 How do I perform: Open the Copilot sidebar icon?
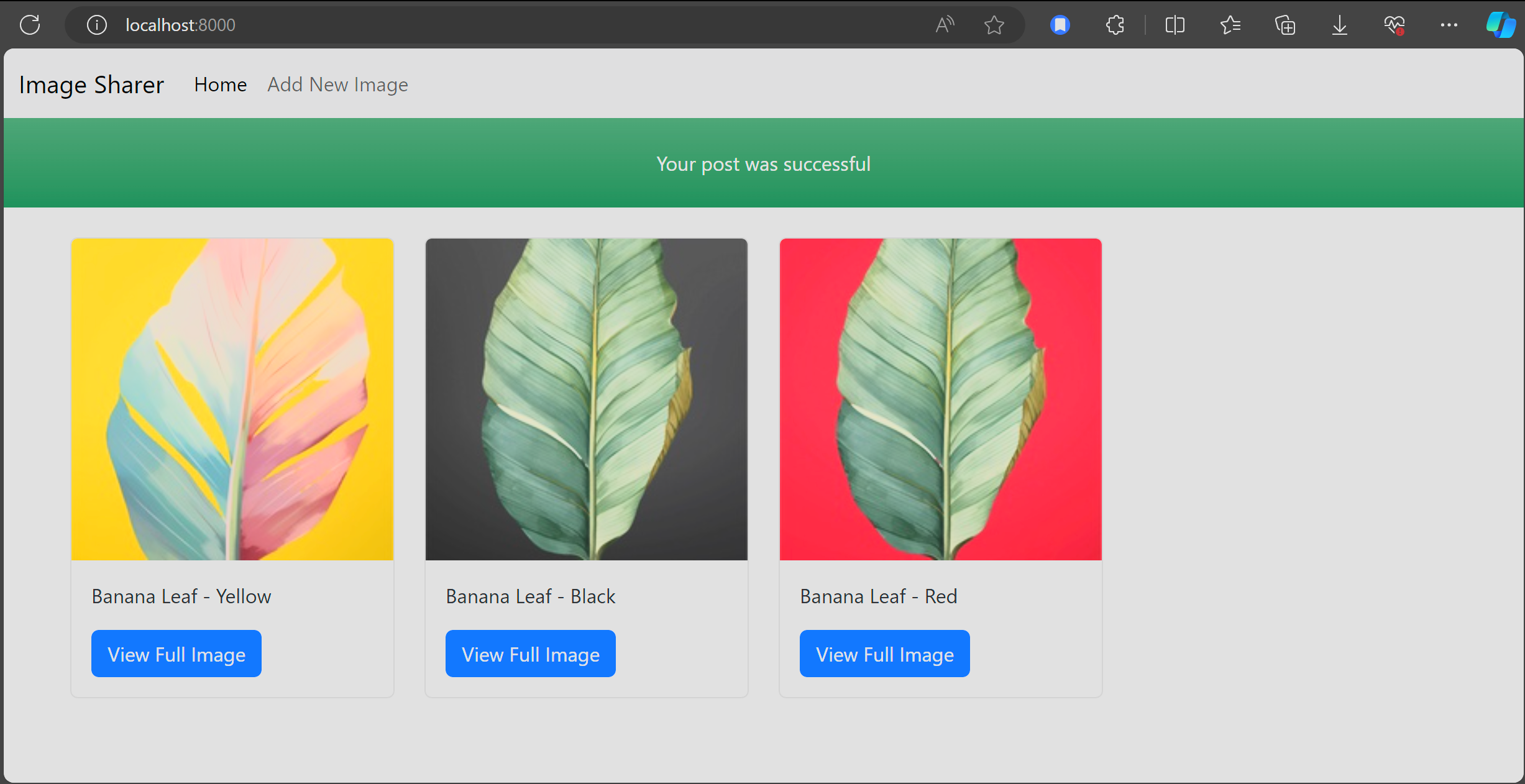1501,25
